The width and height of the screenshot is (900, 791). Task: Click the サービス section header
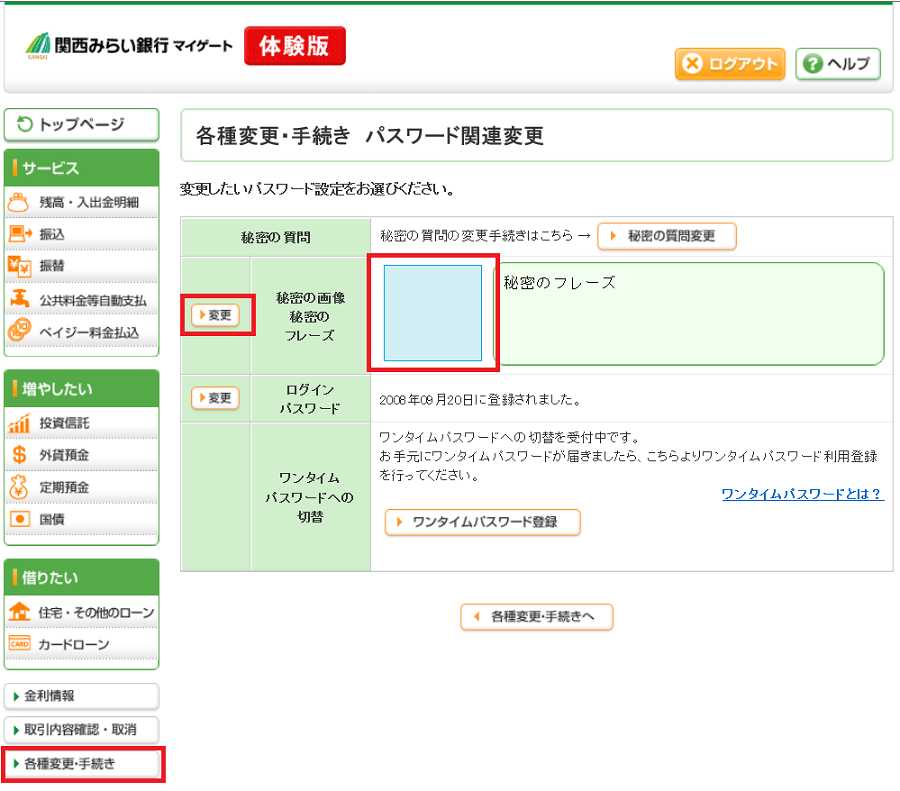pyautogui.click(x=82, y=168)
